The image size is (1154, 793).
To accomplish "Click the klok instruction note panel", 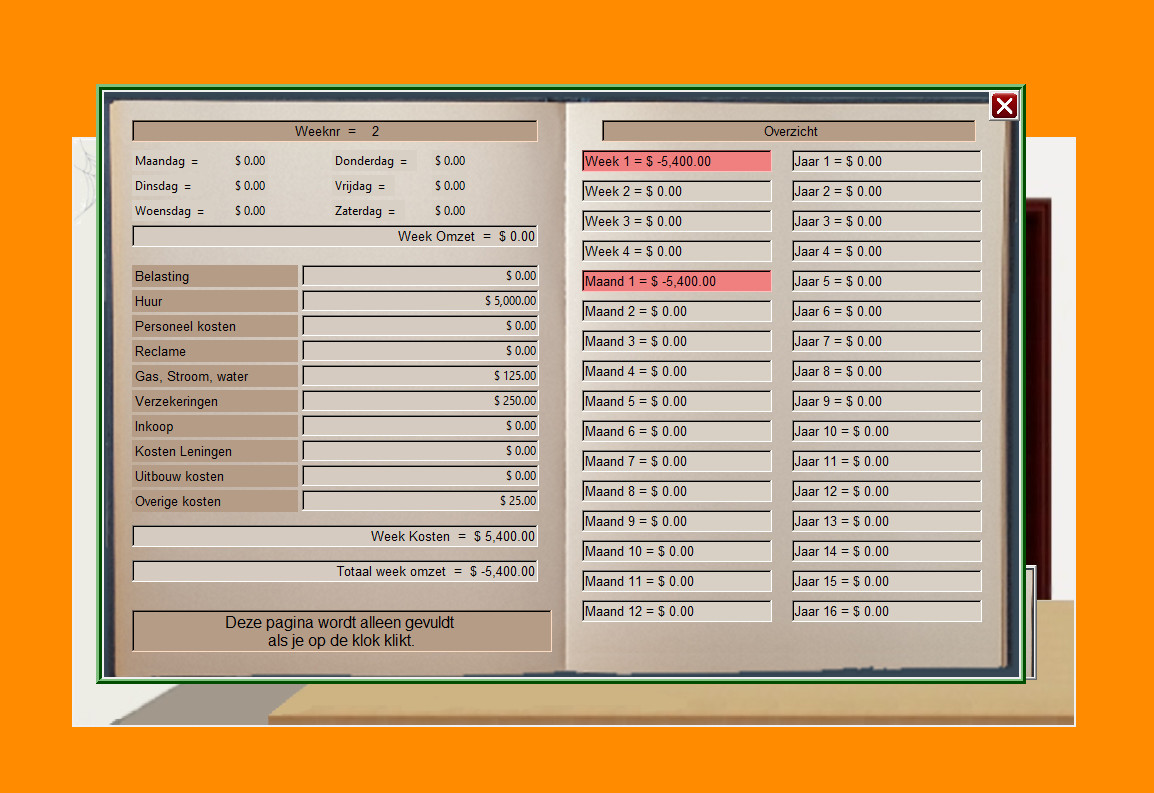I will tap(341, 630).
